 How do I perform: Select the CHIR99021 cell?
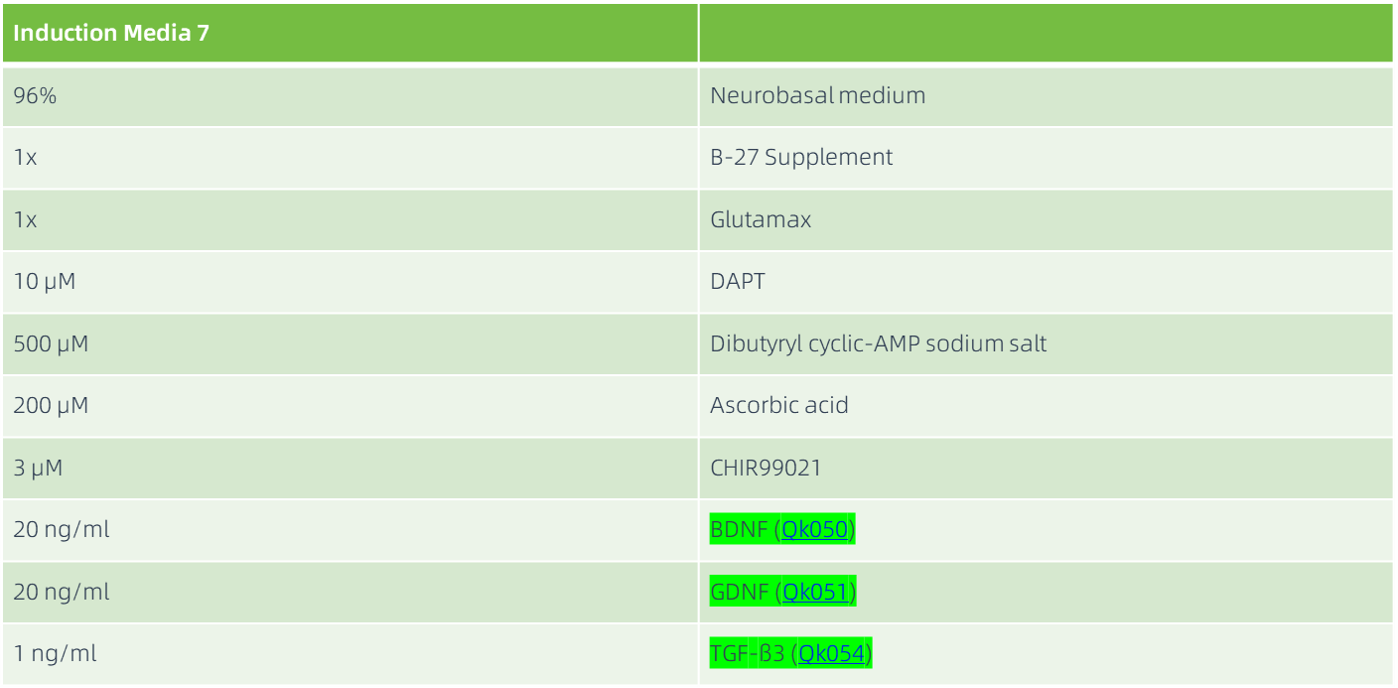[x=765, y=468]
